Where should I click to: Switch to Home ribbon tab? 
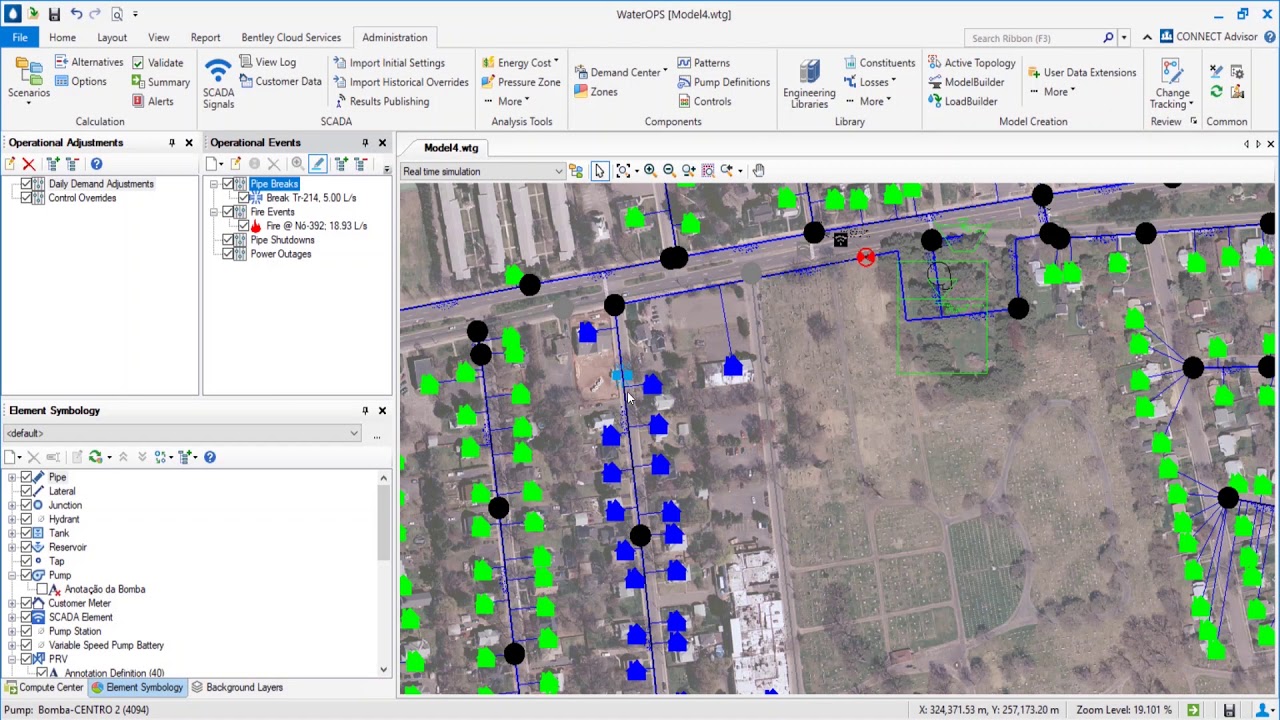(62, 37)
